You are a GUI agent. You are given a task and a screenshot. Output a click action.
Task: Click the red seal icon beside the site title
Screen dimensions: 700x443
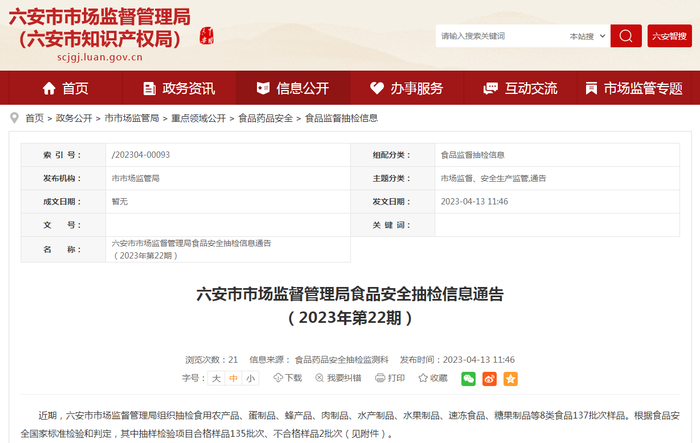207,36
